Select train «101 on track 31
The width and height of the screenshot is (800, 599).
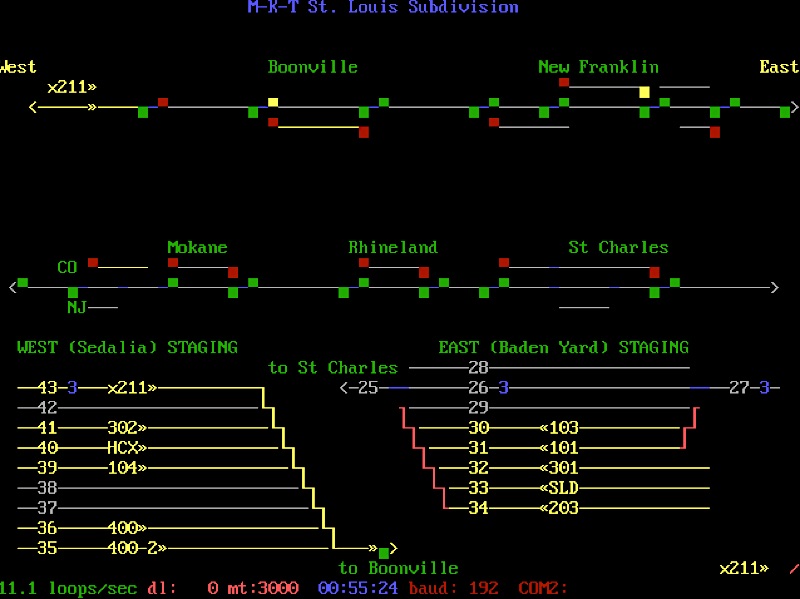pyautogui.click(x=559, y=448)
